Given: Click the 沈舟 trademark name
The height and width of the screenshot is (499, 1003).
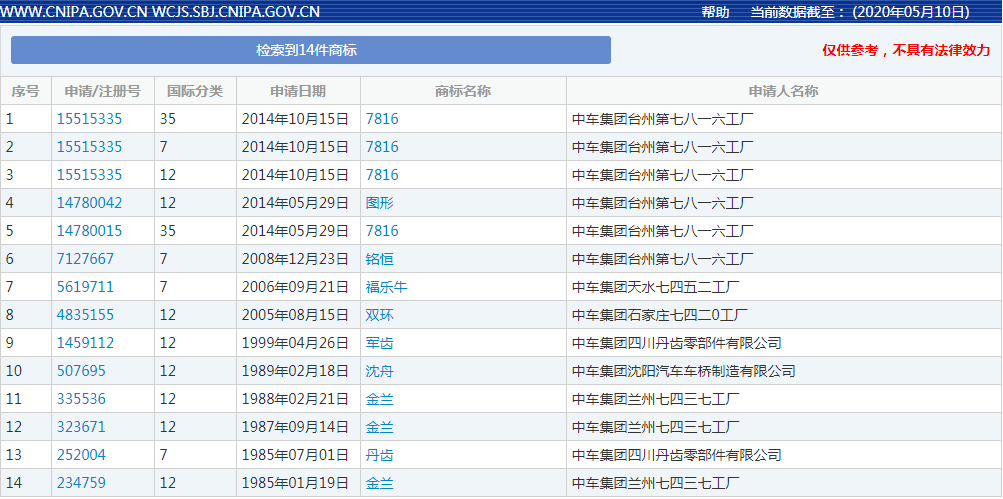Looking at the screenshot, I should (x=380, y=371).
